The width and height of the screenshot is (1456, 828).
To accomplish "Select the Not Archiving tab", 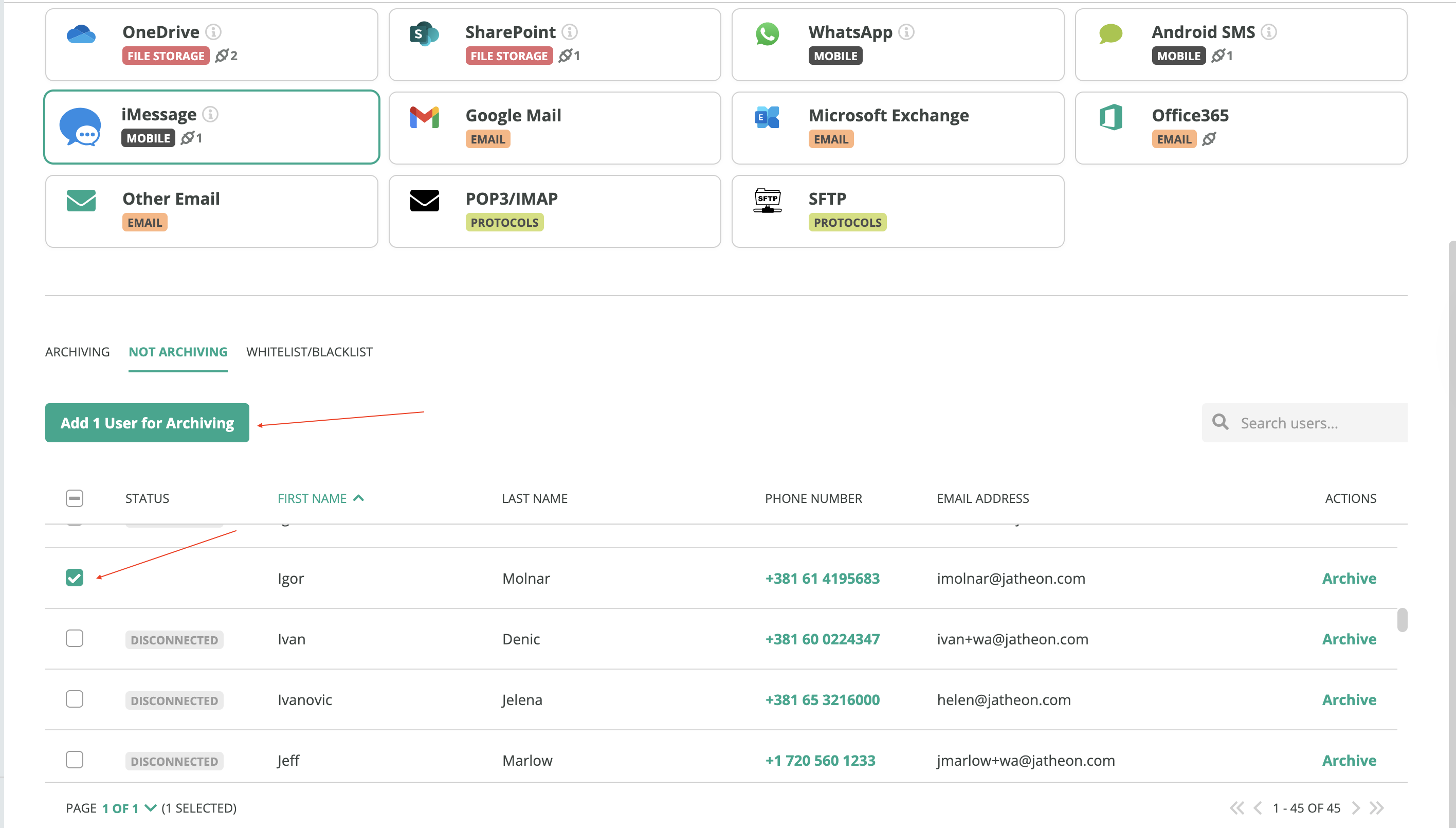I will pyautogui.click(x=178, y=352).
